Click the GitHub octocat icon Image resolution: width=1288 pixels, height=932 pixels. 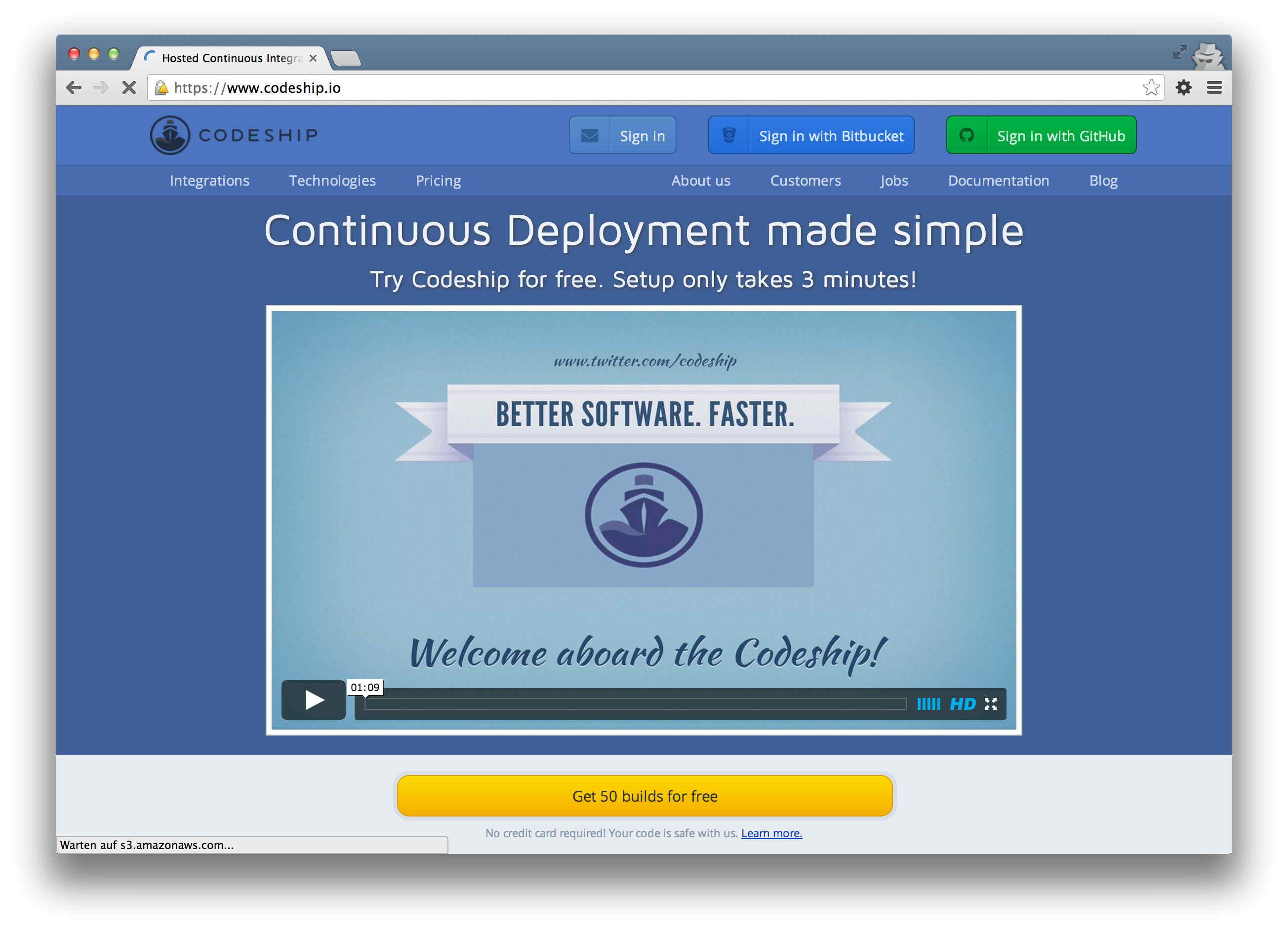coord(966,136)
